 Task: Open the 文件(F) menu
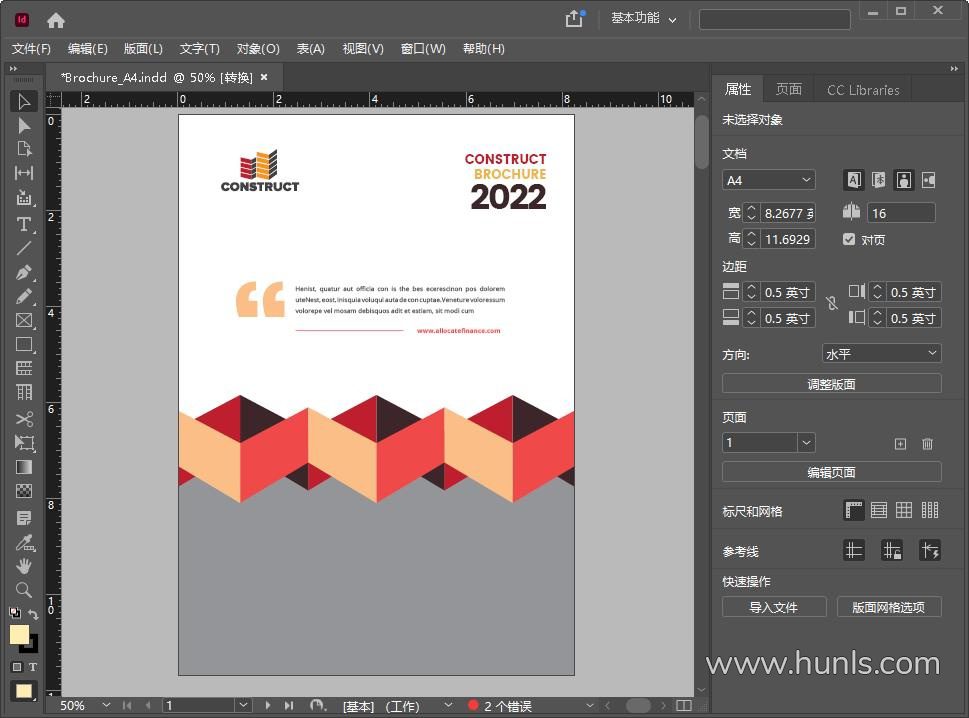[31, 49]
